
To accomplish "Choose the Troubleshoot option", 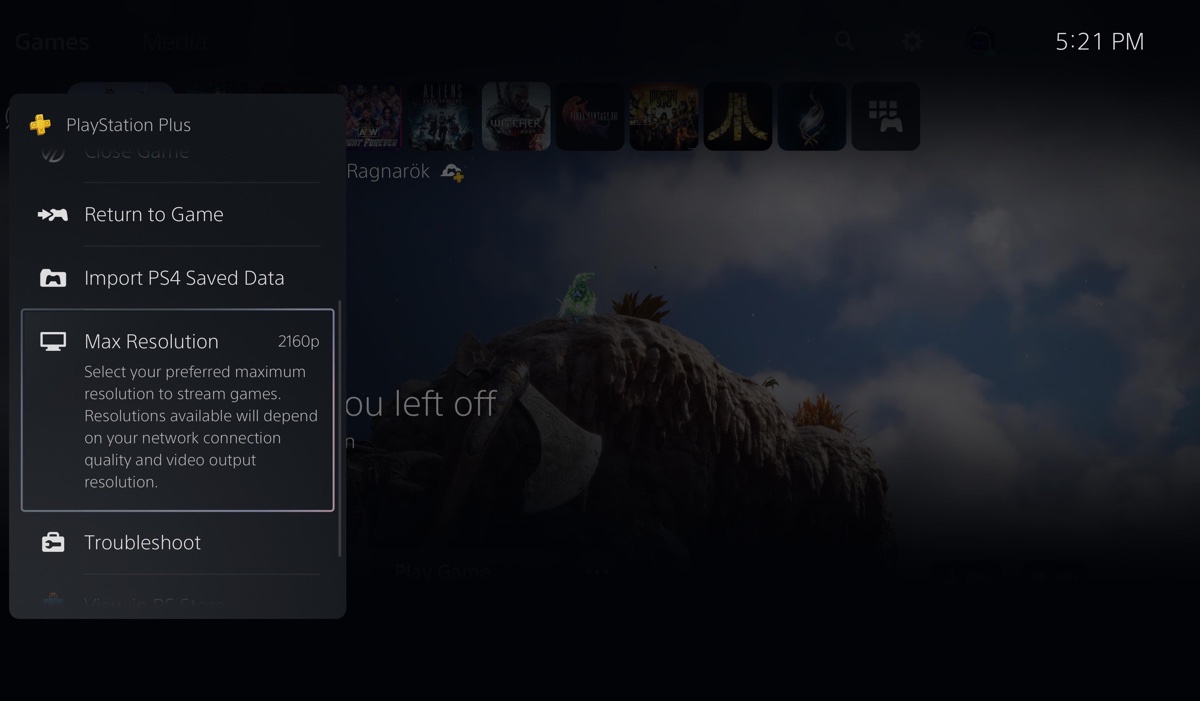I will pyautogui.click(x=178, y=542).
